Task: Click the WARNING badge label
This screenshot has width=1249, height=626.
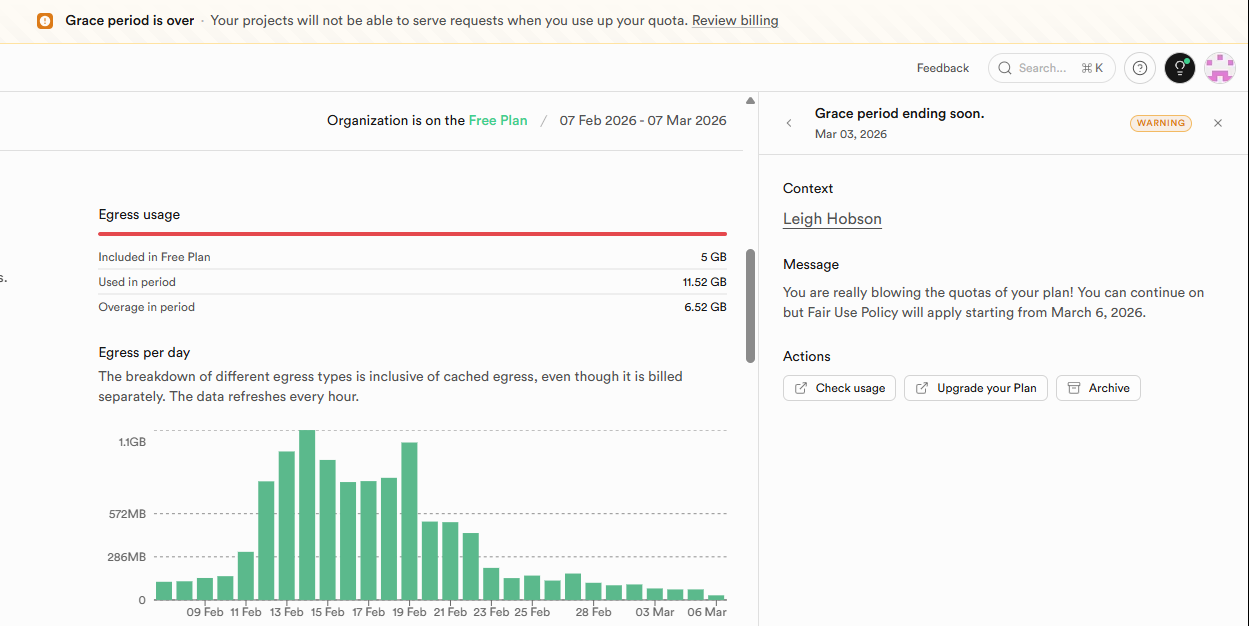Action: (x=1160, y=123)
